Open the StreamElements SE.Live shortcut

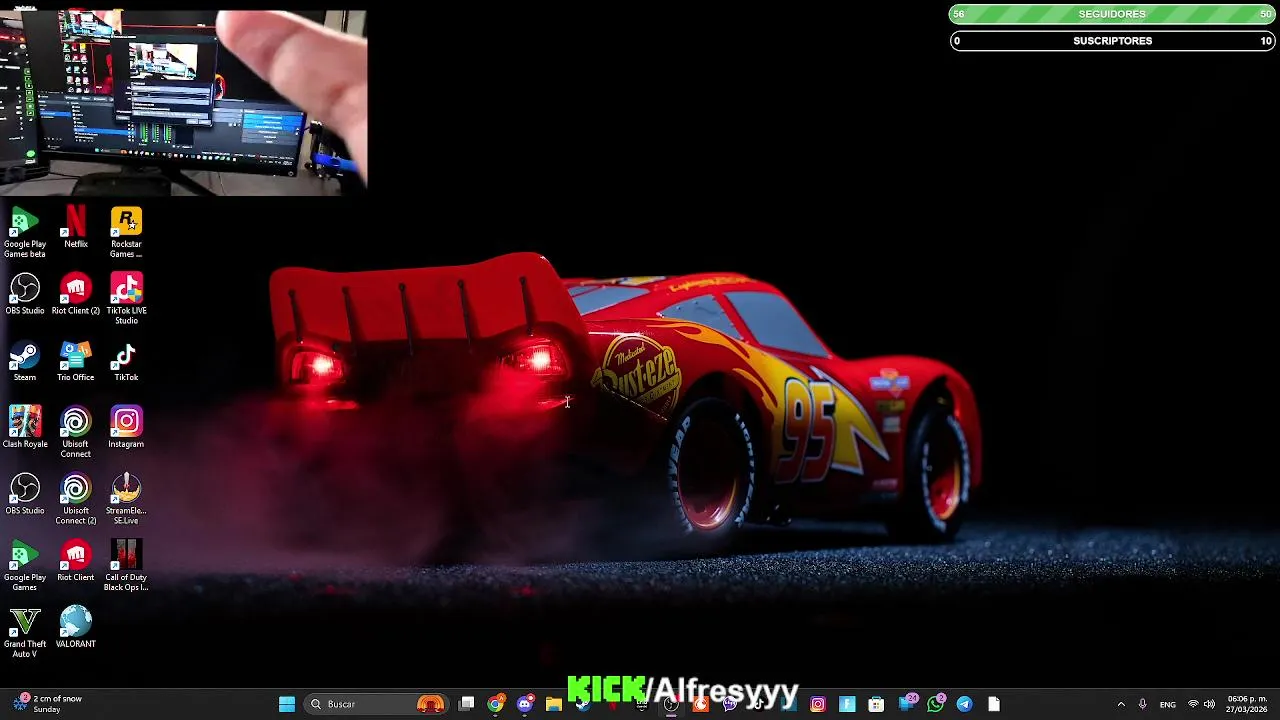(x=126, y=499)
